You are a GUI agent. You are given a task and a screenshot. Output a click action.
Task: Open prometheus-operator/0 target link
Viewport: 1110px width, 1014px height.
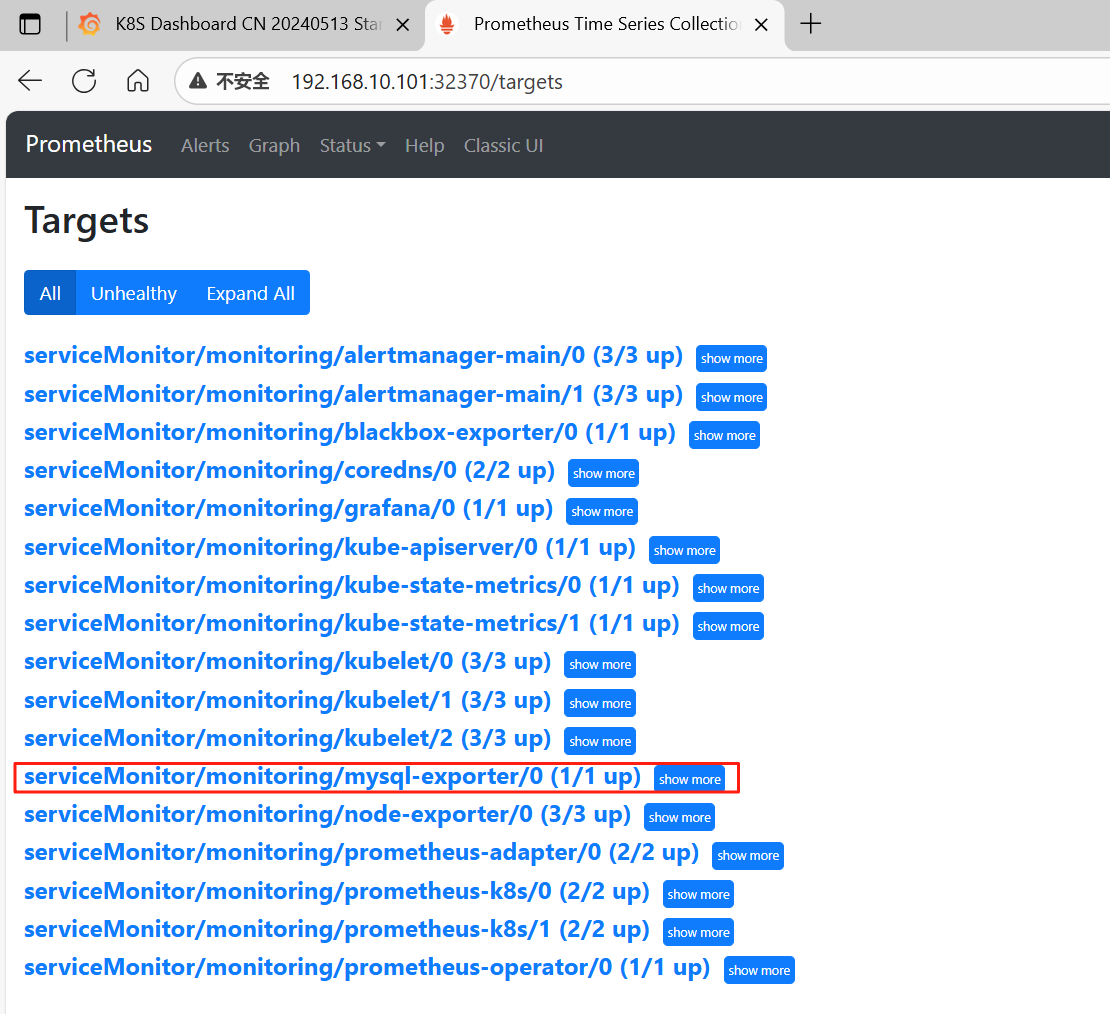(367, 968)
